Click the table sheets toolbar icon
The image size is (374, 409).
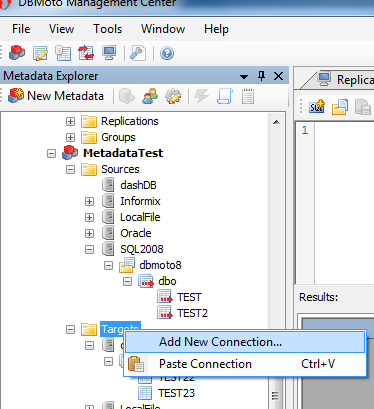[x=63, y=53]
